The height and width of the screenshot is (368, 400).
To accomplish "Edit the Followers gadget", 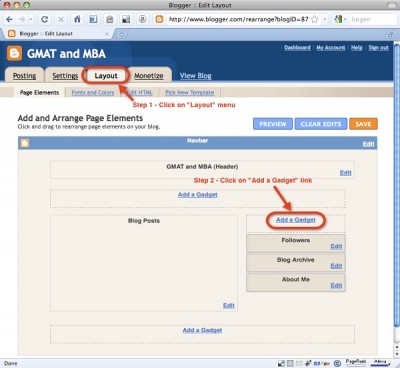I will [336, 246].
